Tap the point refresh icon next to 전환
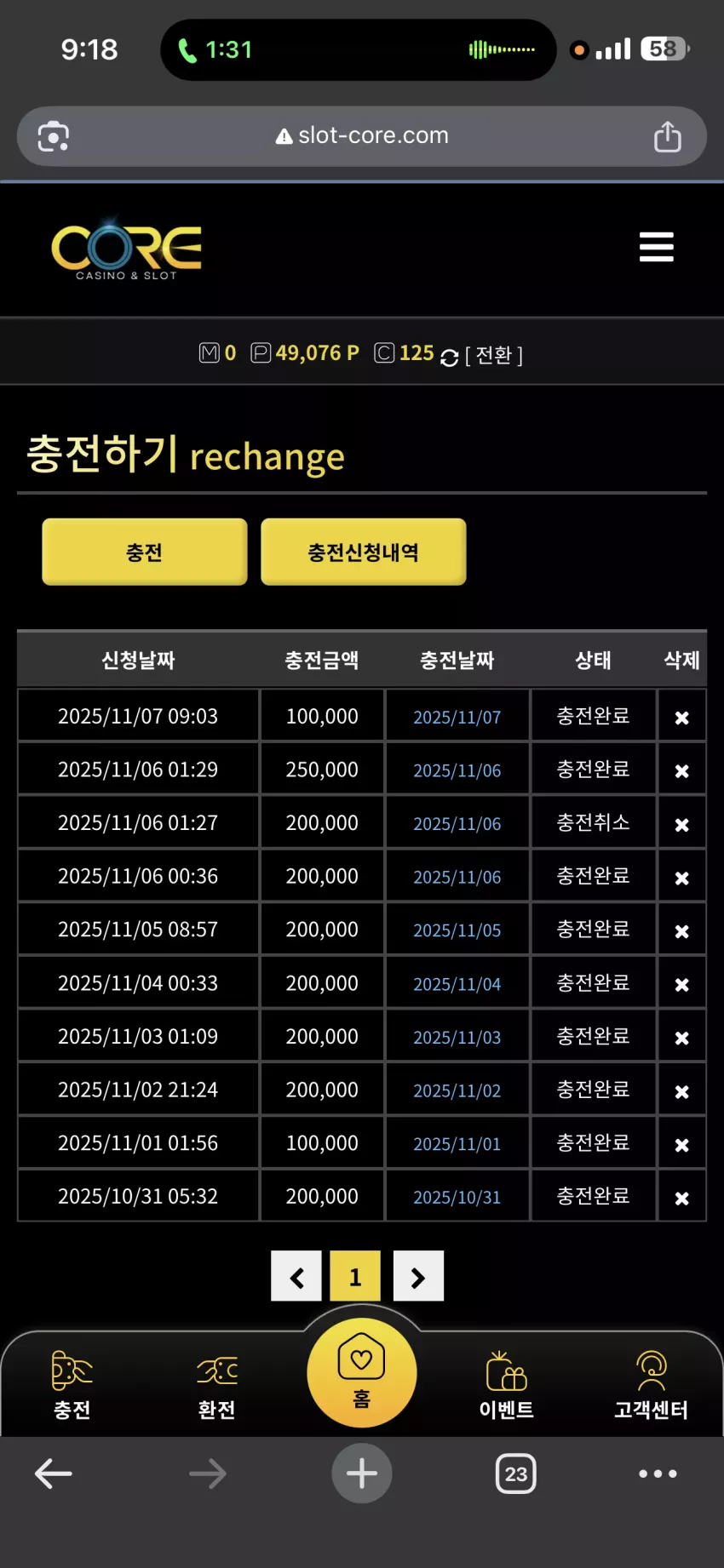The image size is (724, 1568). point(450,358)
